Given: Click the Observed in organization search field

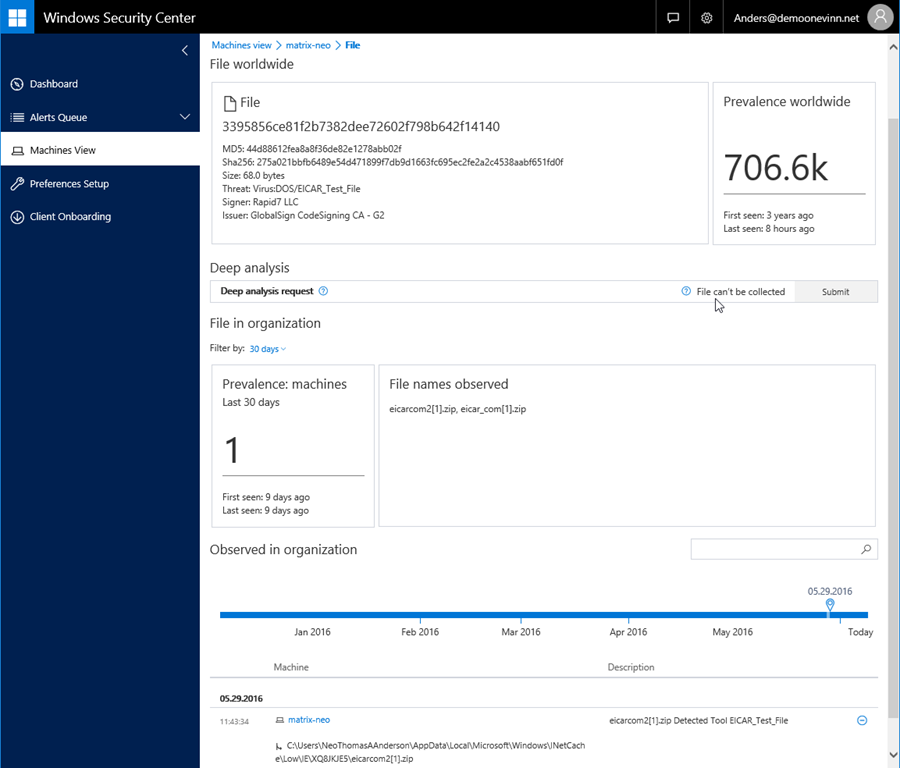Looking at the screenshot, I should [774, 550].
